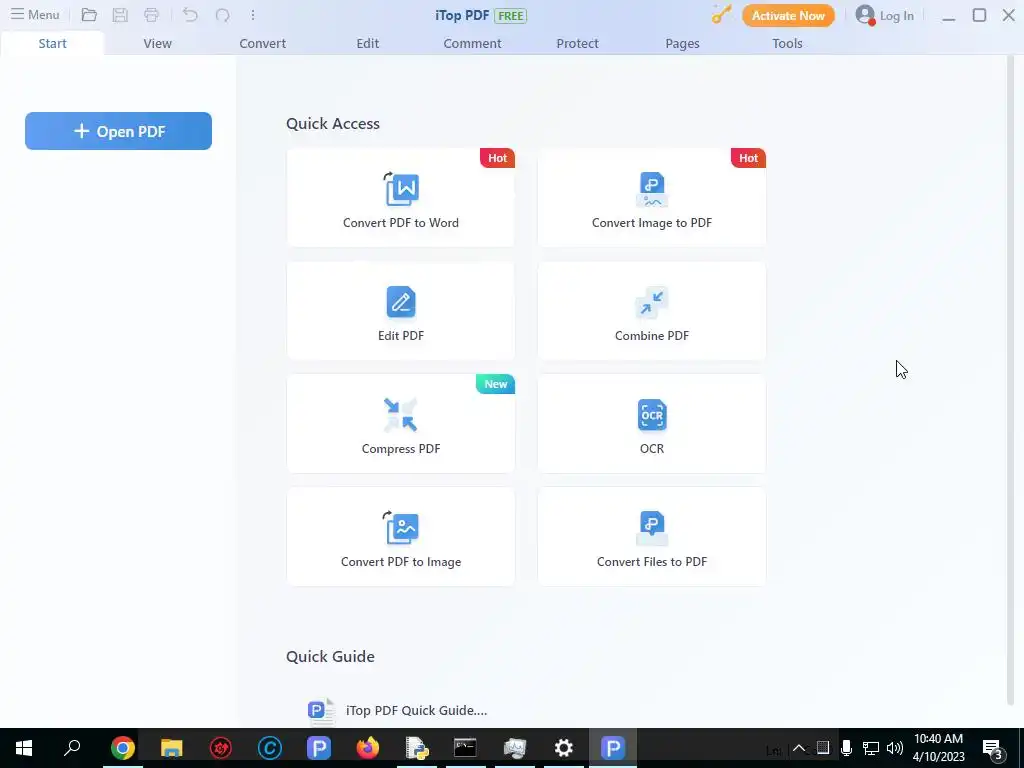
Task: Select the Comment tab
Action: [x=472, y=43]
